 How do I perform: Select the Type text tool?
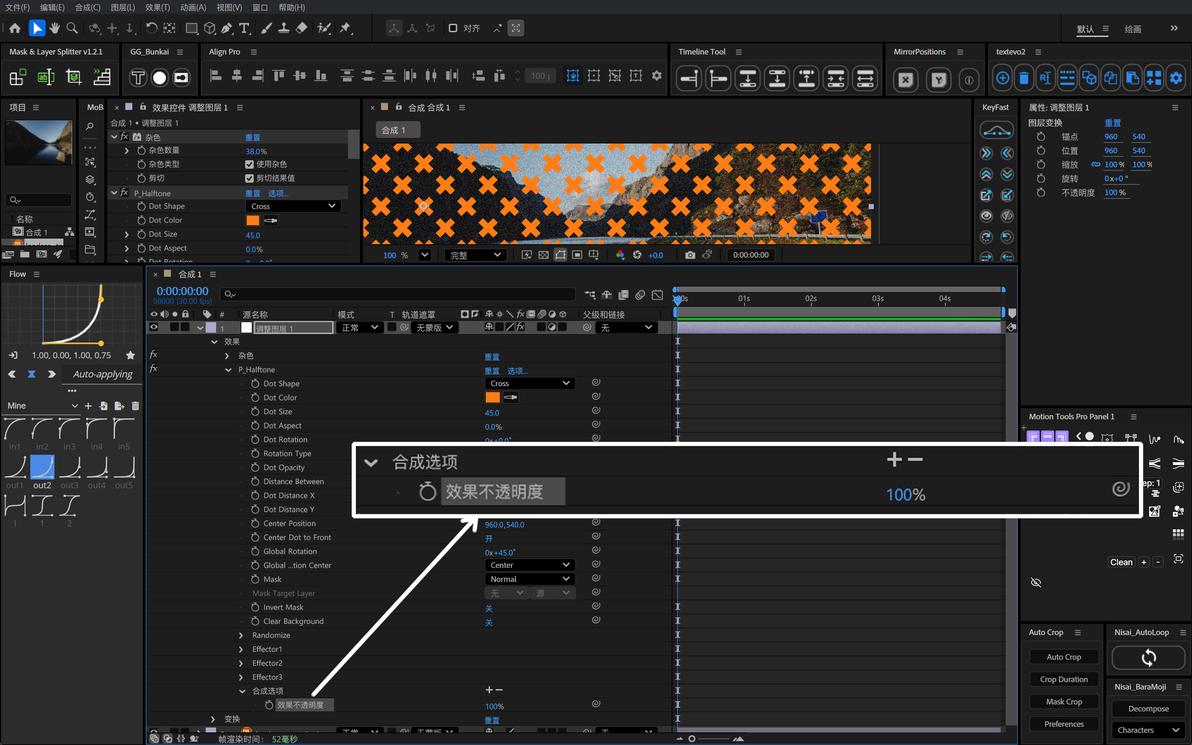tap(244, 28)
